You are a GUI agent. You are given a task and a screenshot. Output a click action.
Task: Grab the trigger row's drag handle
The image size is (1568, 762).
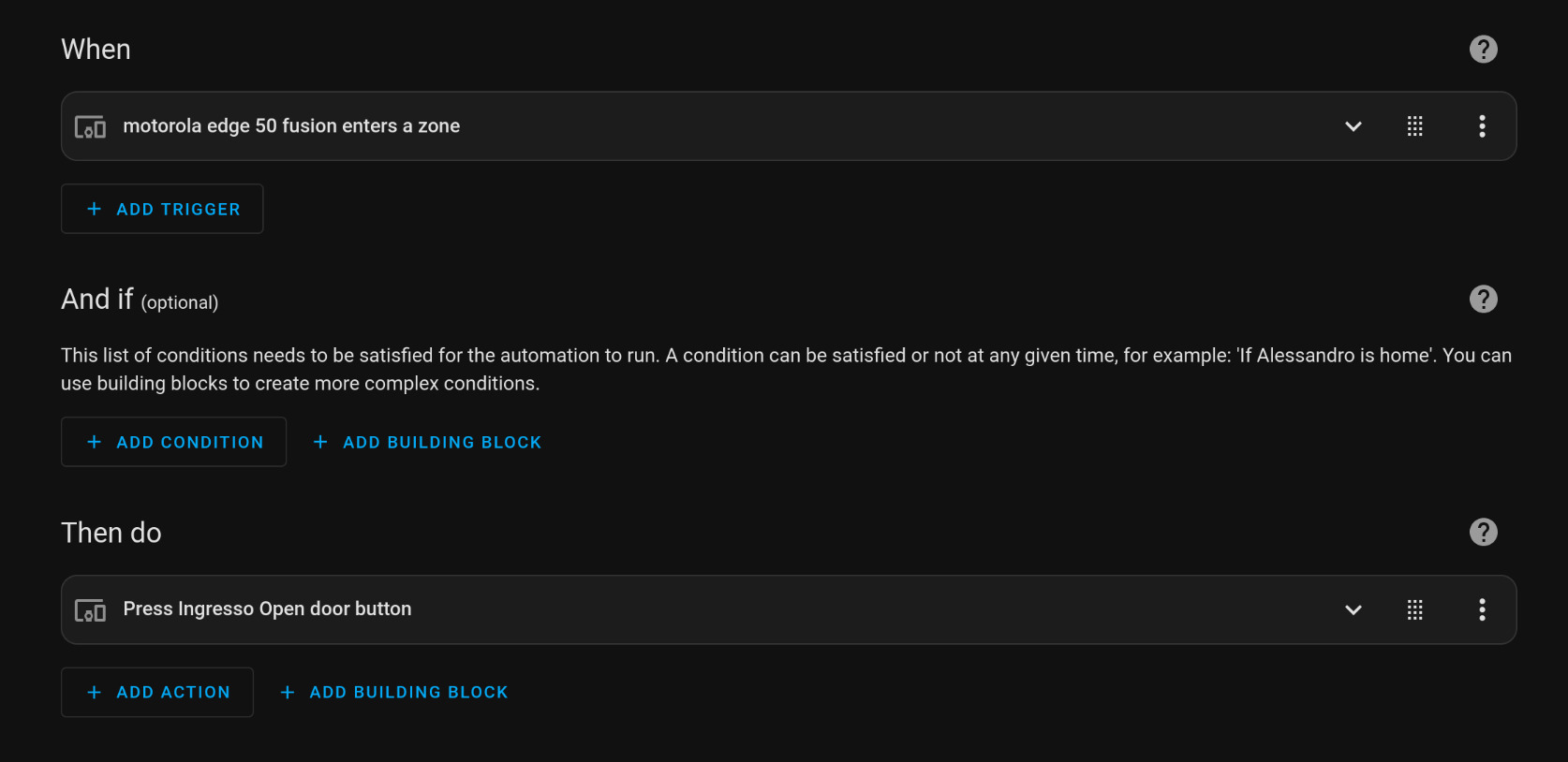pos(1414,126)
